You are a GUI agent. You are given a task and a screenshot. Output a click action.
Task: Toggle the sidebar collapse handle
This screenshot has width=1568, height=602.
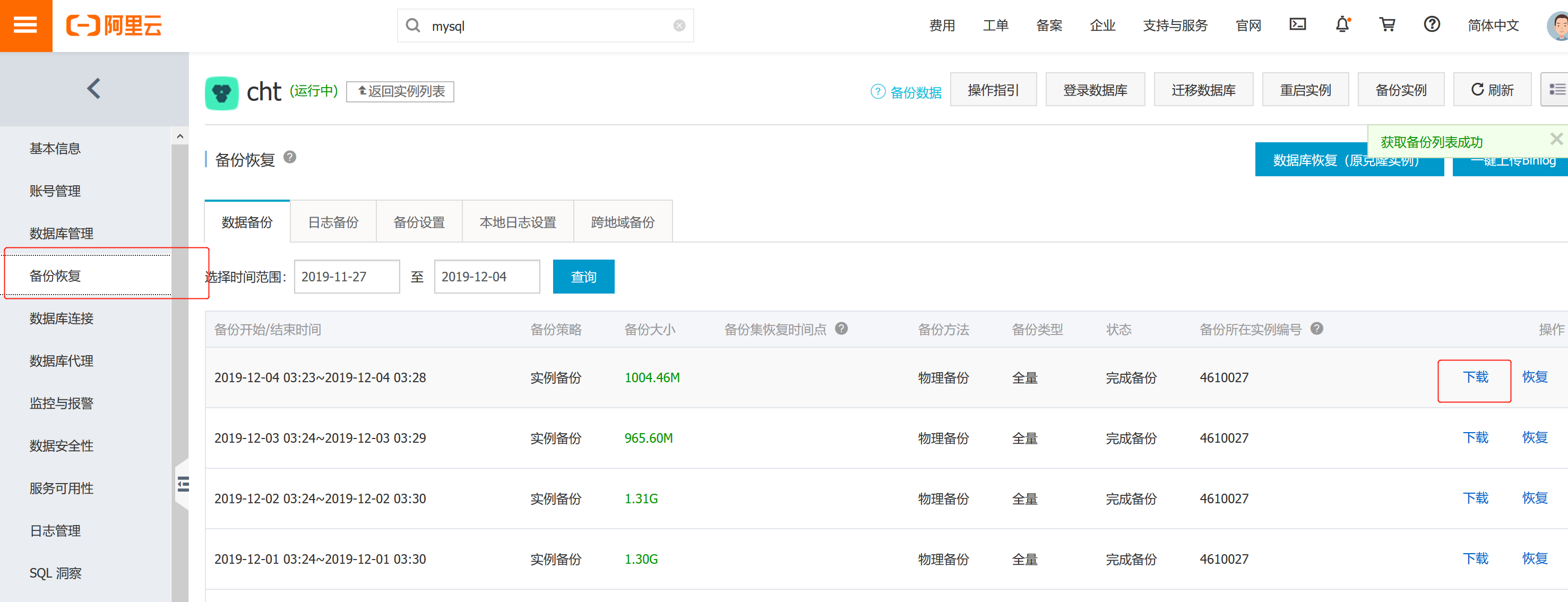click(183, 485)
